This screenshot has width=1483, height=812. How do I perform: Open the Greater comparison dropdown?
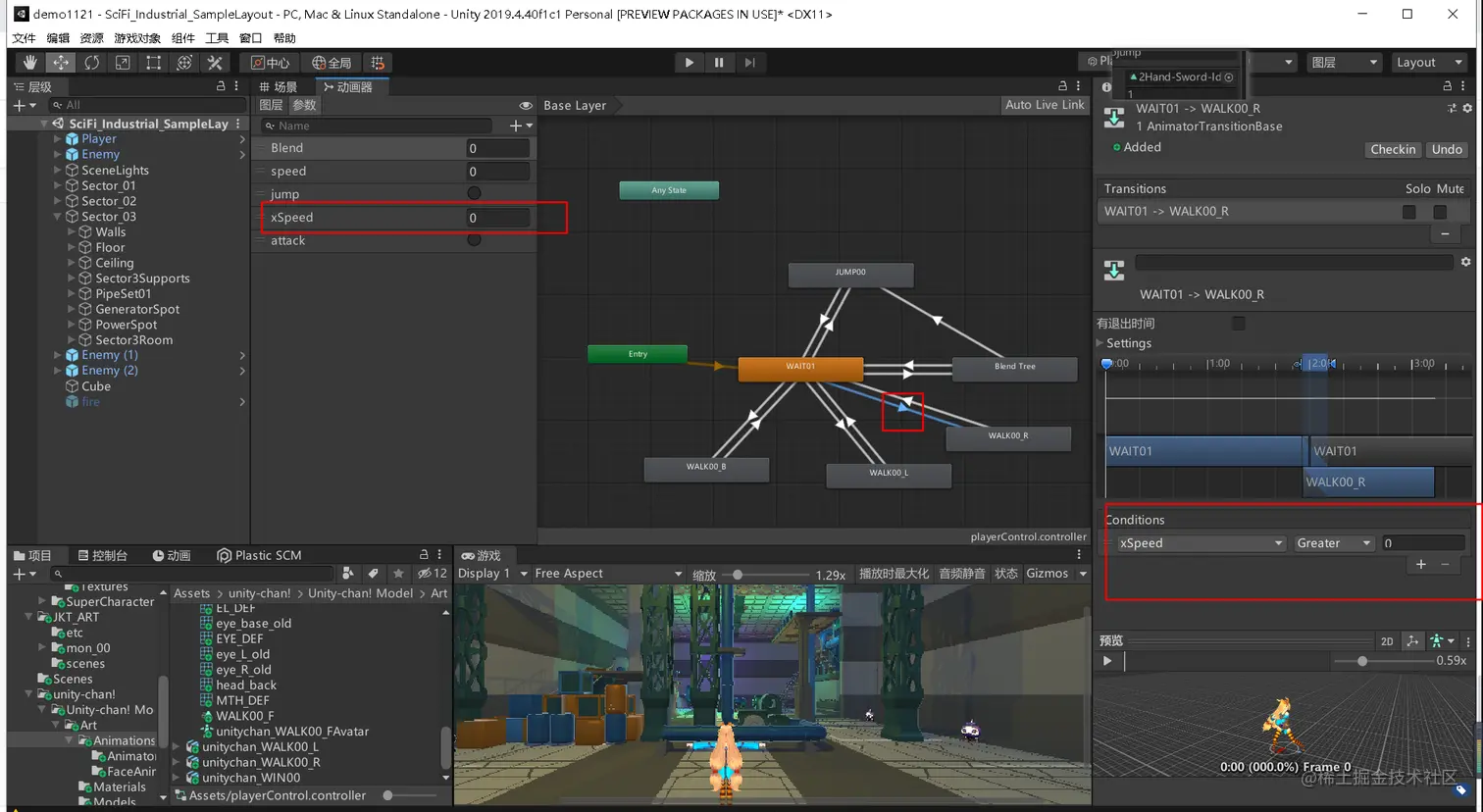[x=1334, y=543]
